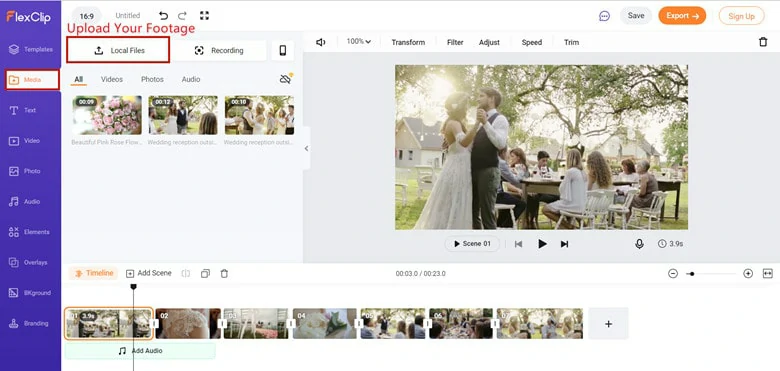Click the Add Scene button
The width and height of the screenshot is (780, 371).
coord(149,274)
